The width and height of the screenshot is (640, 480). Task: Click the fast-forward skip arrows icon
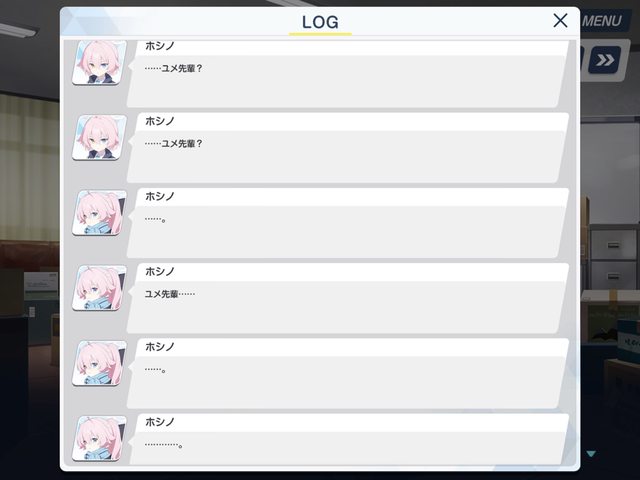(x=604, y=60)
